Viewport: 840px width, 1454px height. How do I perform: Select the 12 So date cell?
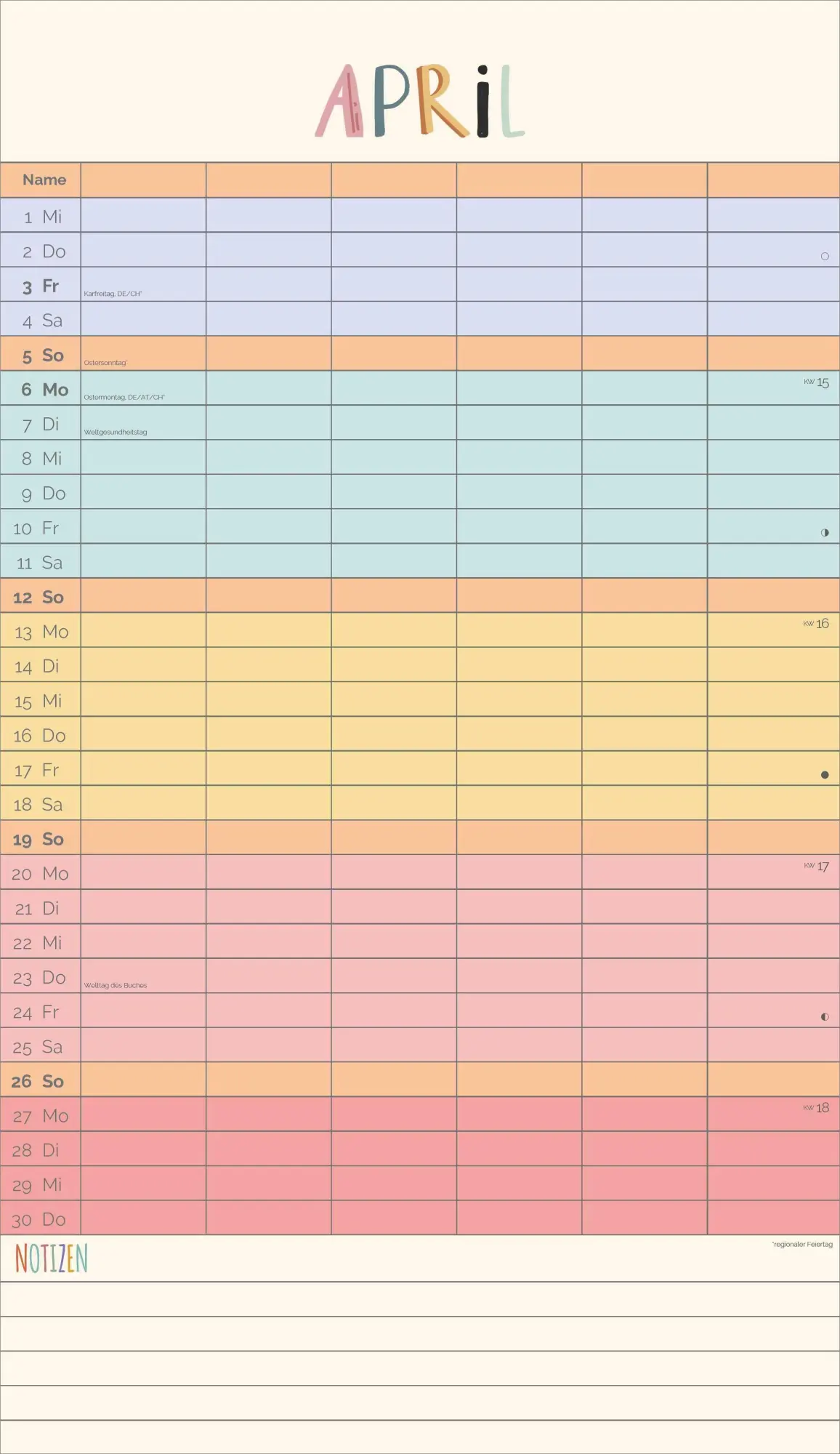(x=39, y=597)
